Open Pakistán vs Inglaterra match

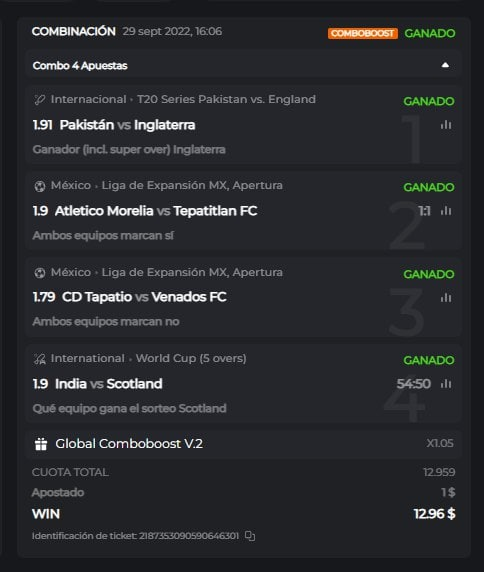pyautogui.click(x=127, y=125)
